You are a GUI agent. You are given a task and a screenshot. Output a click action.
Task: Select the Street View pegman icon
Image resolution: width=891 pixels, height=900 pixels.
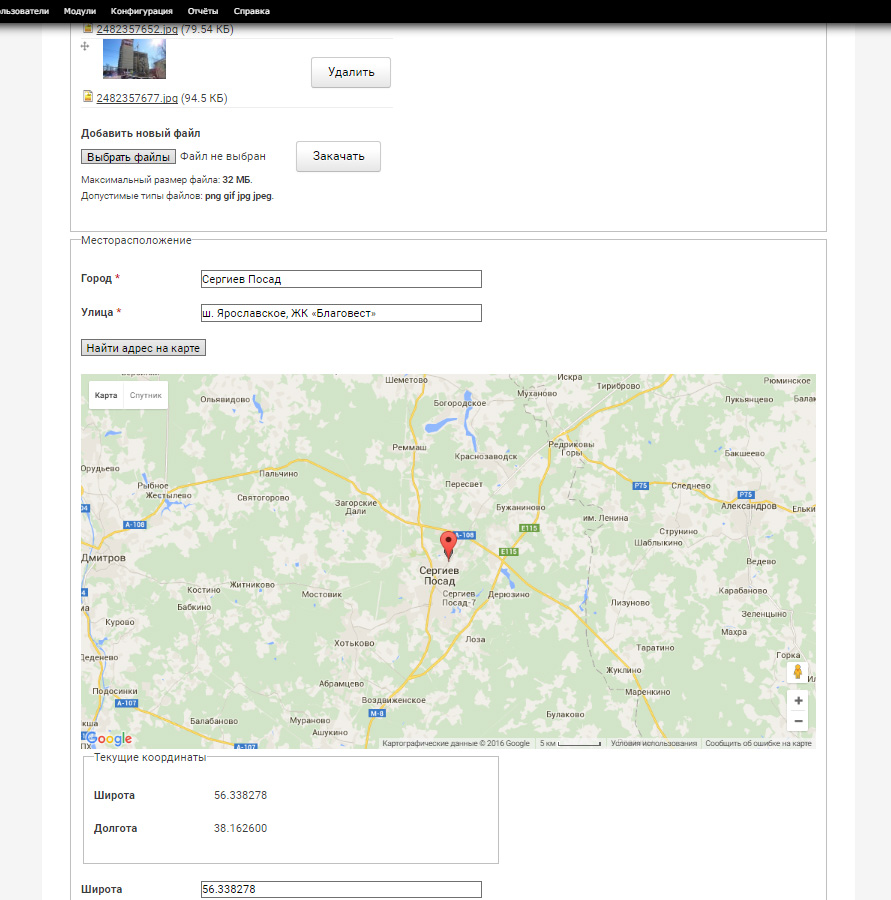797,672
